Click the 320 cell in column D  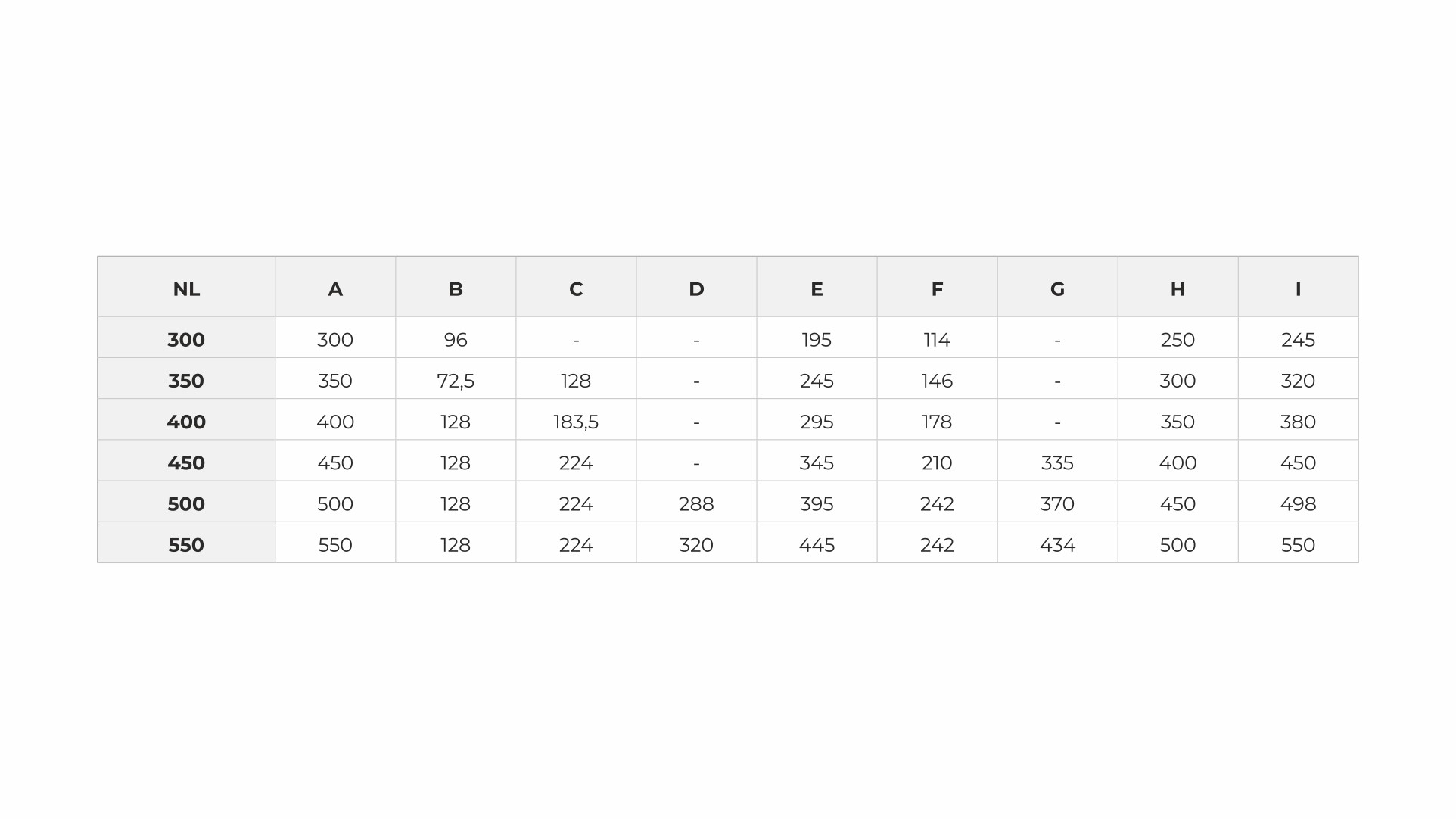tap(696, 545)
